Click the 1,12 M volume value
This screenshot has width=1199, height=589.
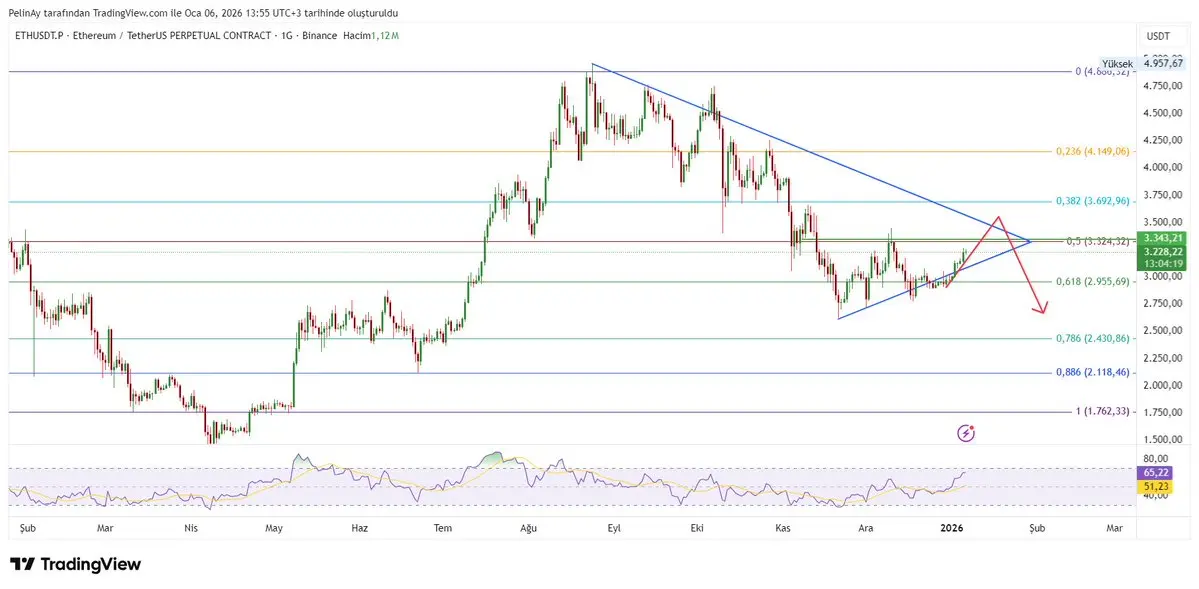pos(385,36)
